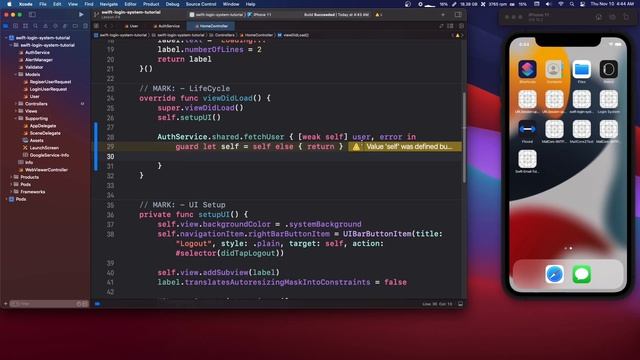This screenshot has height=360, width=640.
Task: Click the "Value 'self' was defined" warning message
Action: (409, 147)
